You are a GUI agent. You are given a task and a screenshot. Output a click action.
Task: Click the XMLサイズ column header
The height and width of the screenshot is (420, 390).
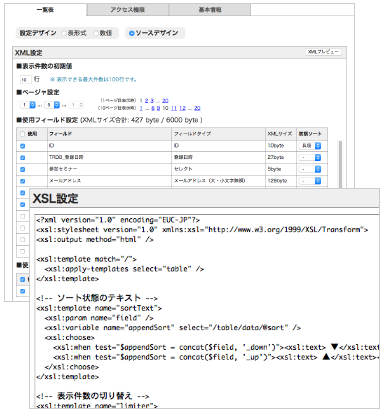click(x=280, y=134)
